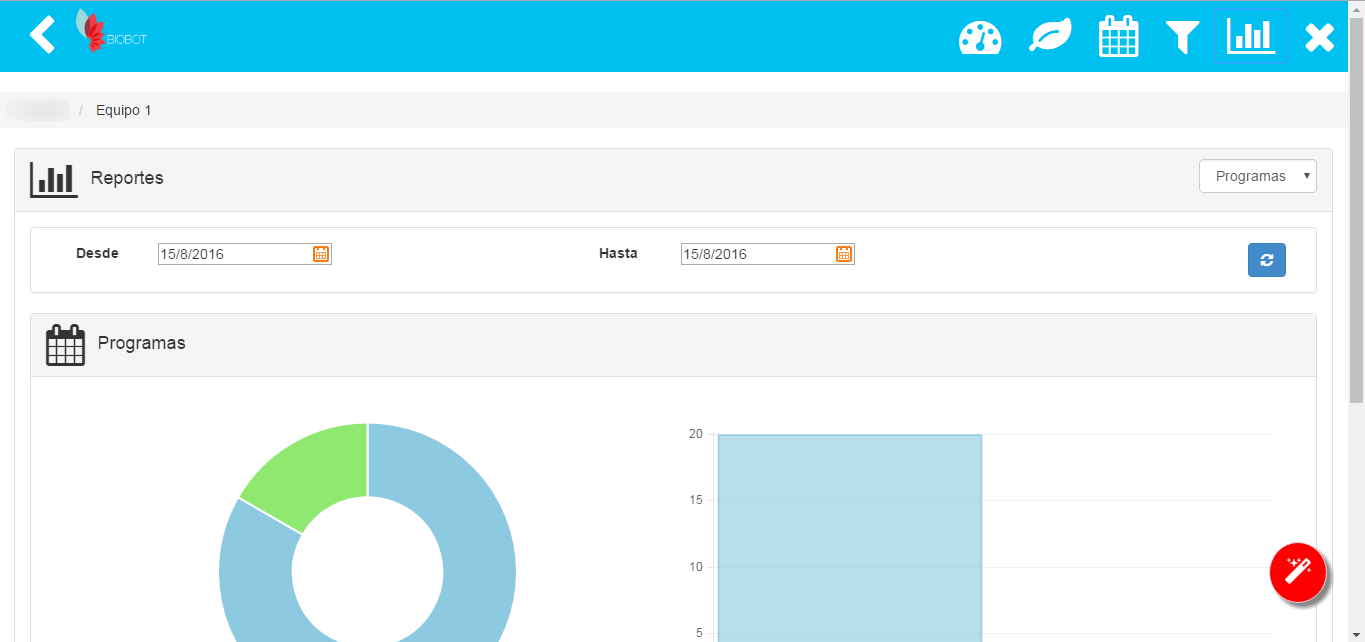Click the red magic wand floating button
The image size is (1365, 642).
[x=1297, y=573]
